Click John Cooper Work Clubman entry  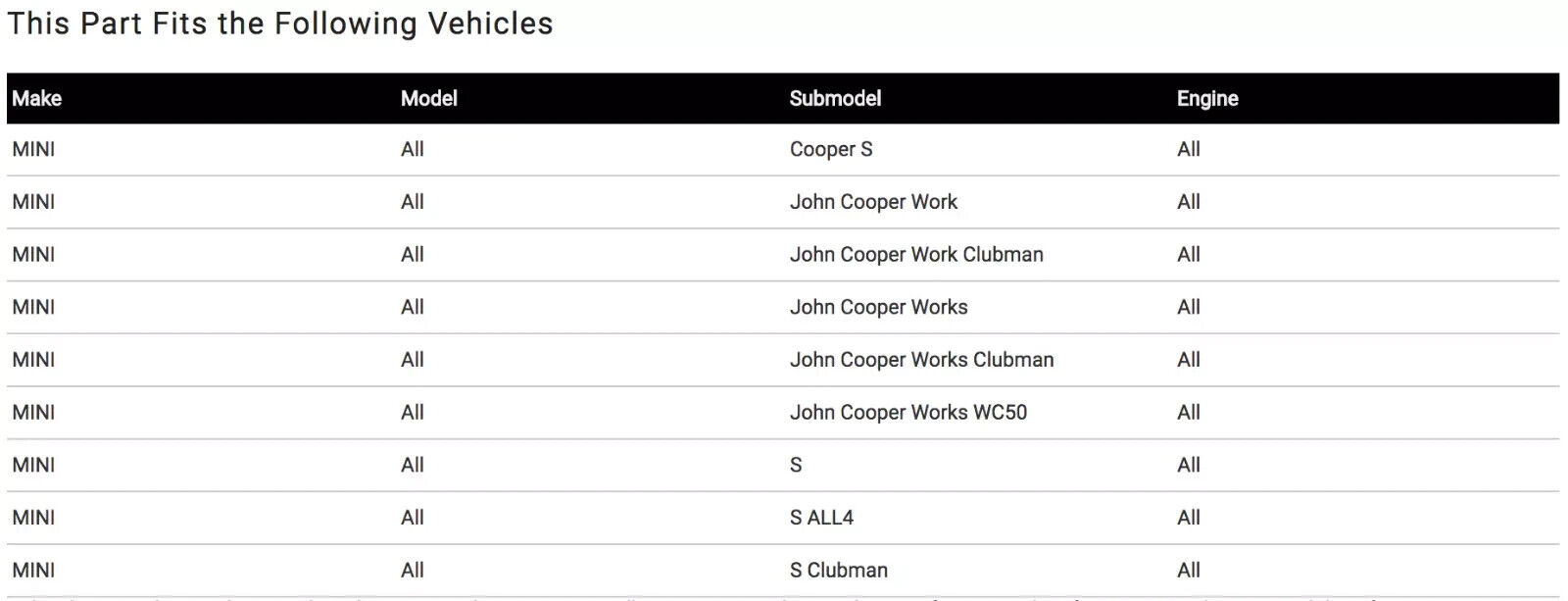tap(916, 255)
